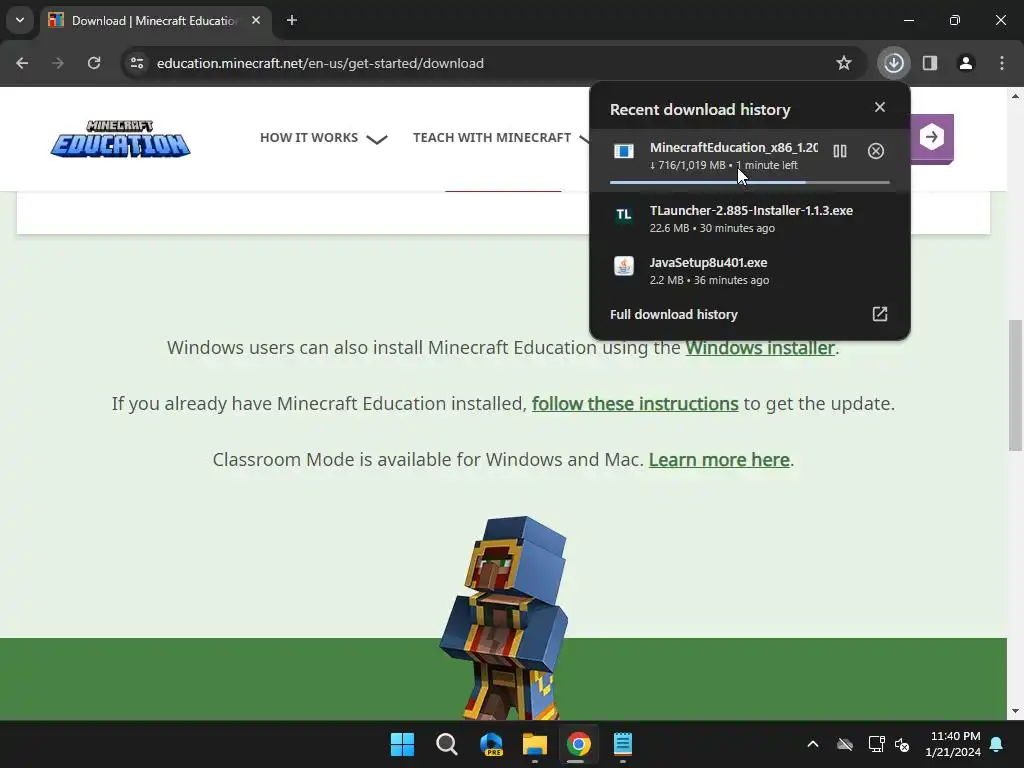Screen dimensions: 1024x768
Task: Go back to the previous page
Action: 22,63
